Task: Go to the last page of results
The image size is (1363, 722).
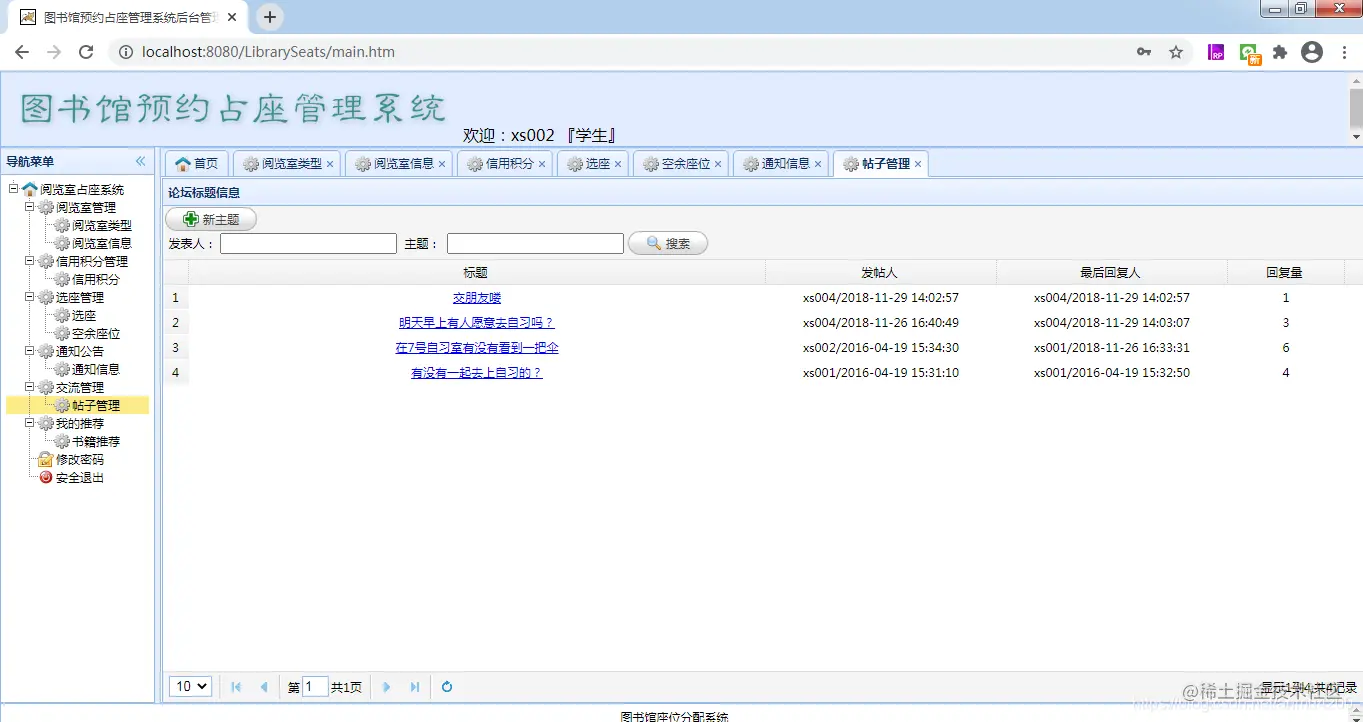Action: pos(415,687)
